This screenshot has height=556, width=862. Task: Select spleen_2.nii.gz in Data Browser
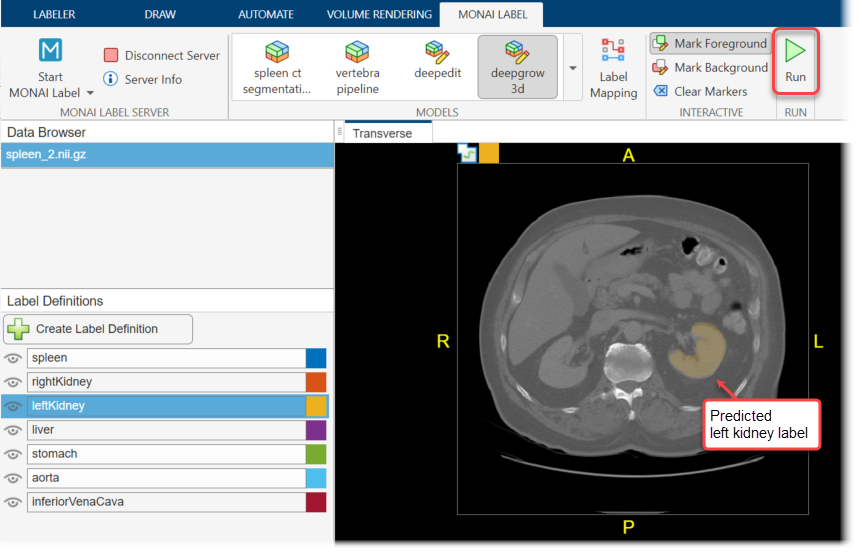click(x=167, y=155)
